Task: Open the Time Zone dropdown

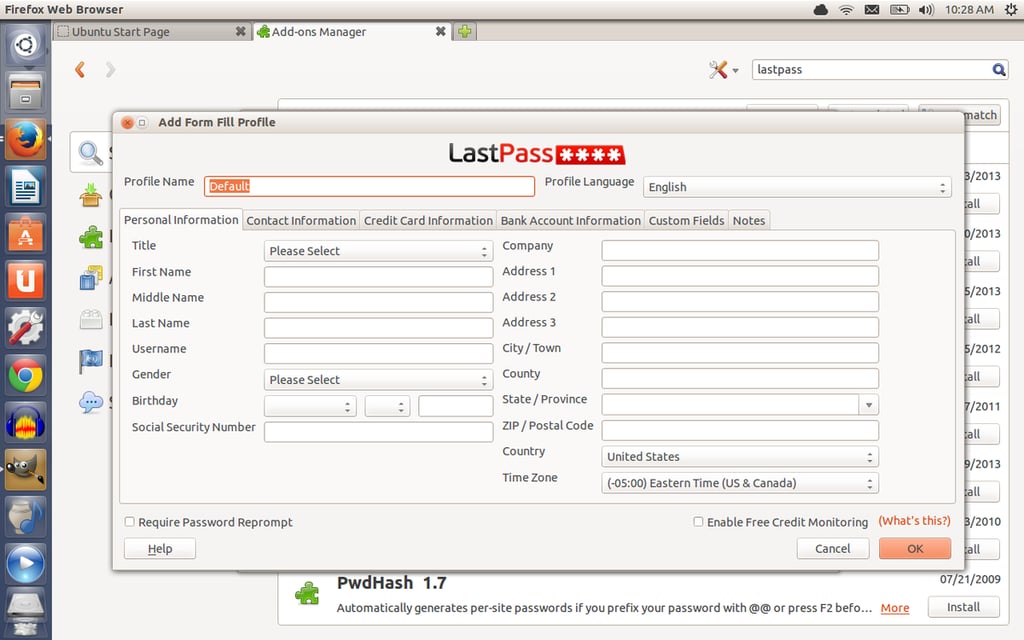Action: 740,483
